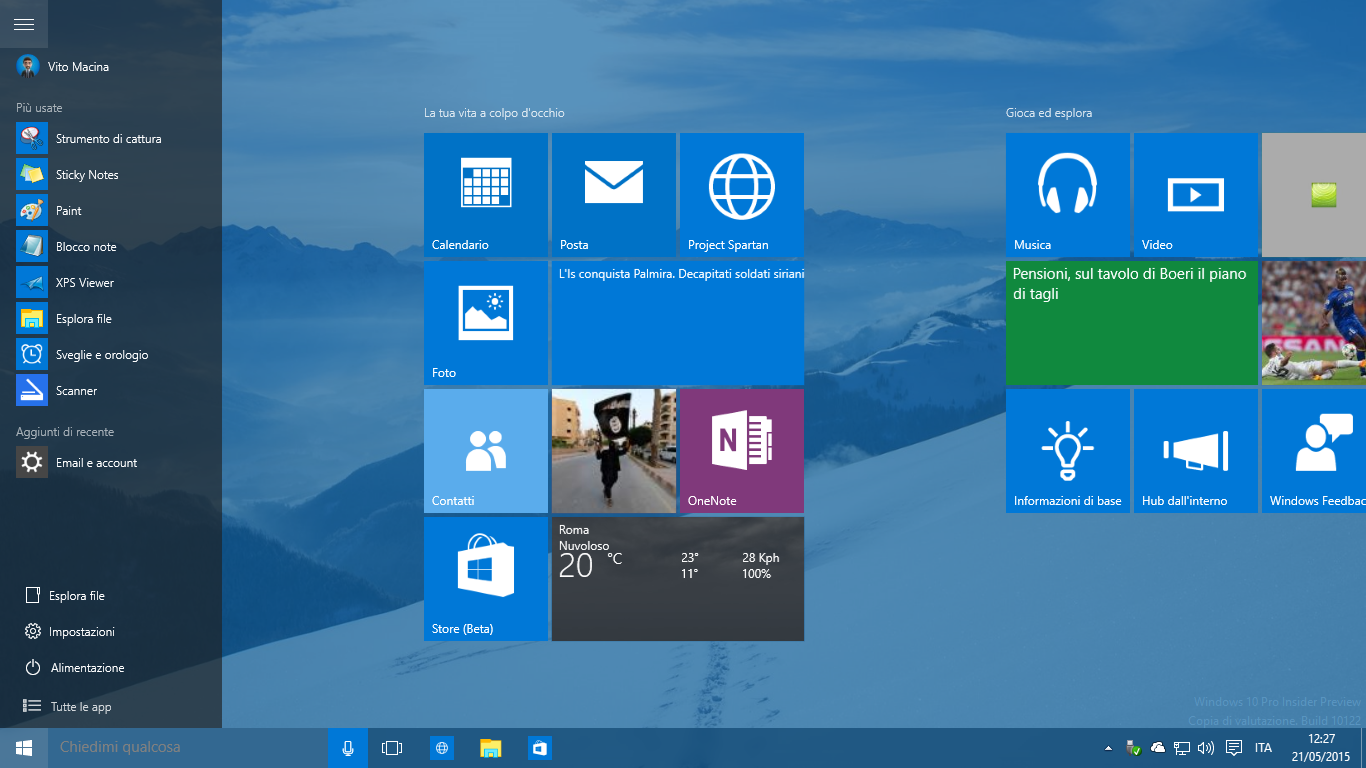The height and width of the screenshot is (768, 1366).
Task: Open the Vito Macina user account
Action: coord(63,67)
